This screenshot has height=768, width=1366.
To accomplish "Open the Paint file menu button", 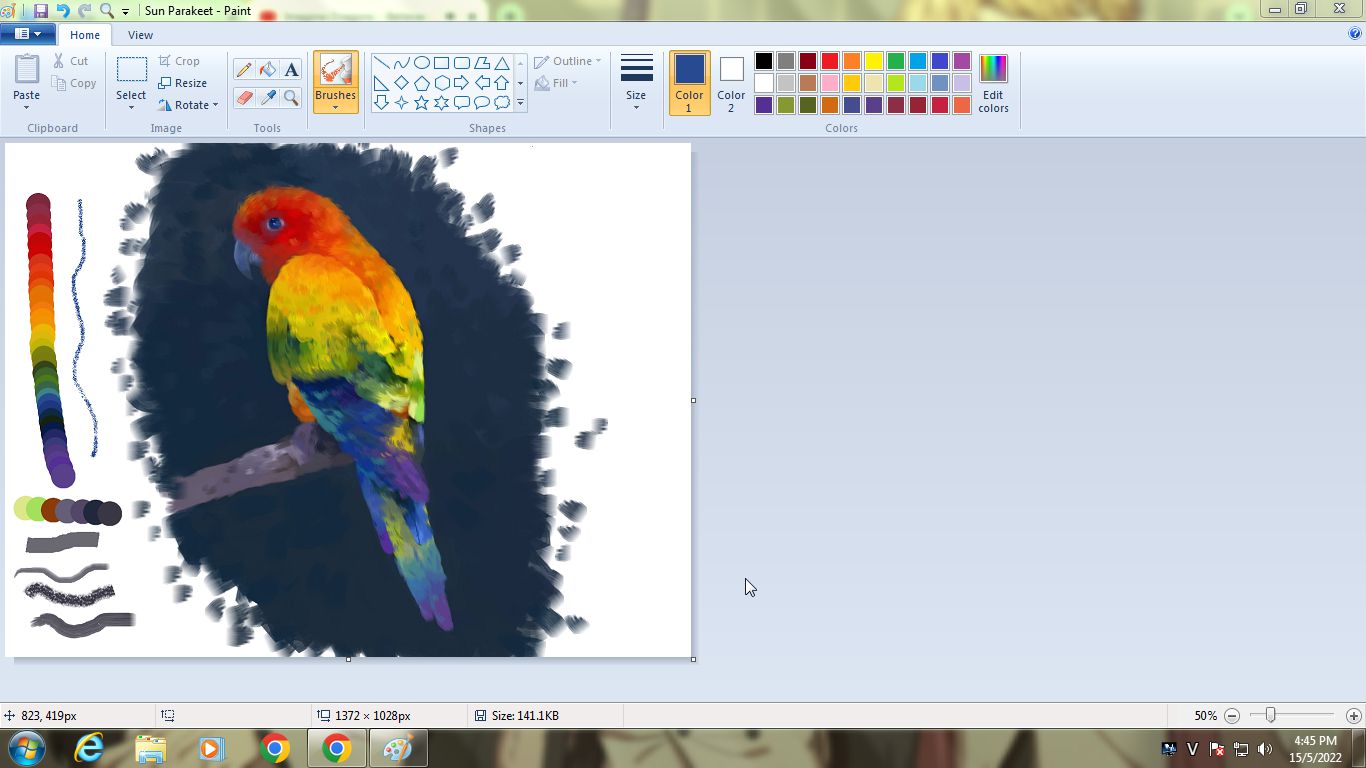I will coord(27,34).
